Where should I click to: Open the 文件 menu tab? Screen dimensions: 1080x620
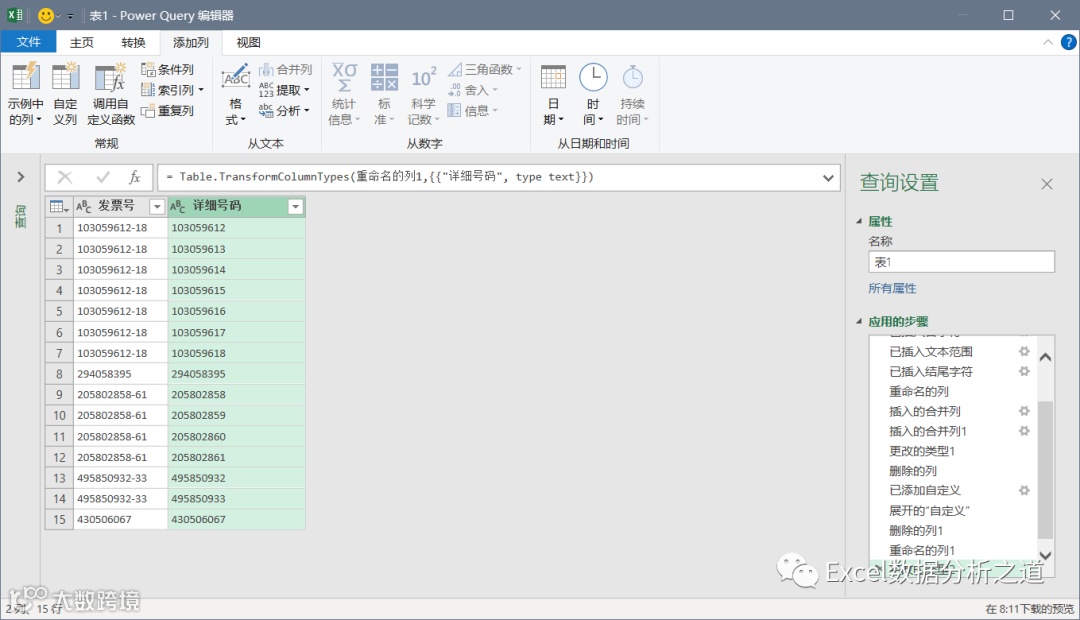(x=28, y=42)
